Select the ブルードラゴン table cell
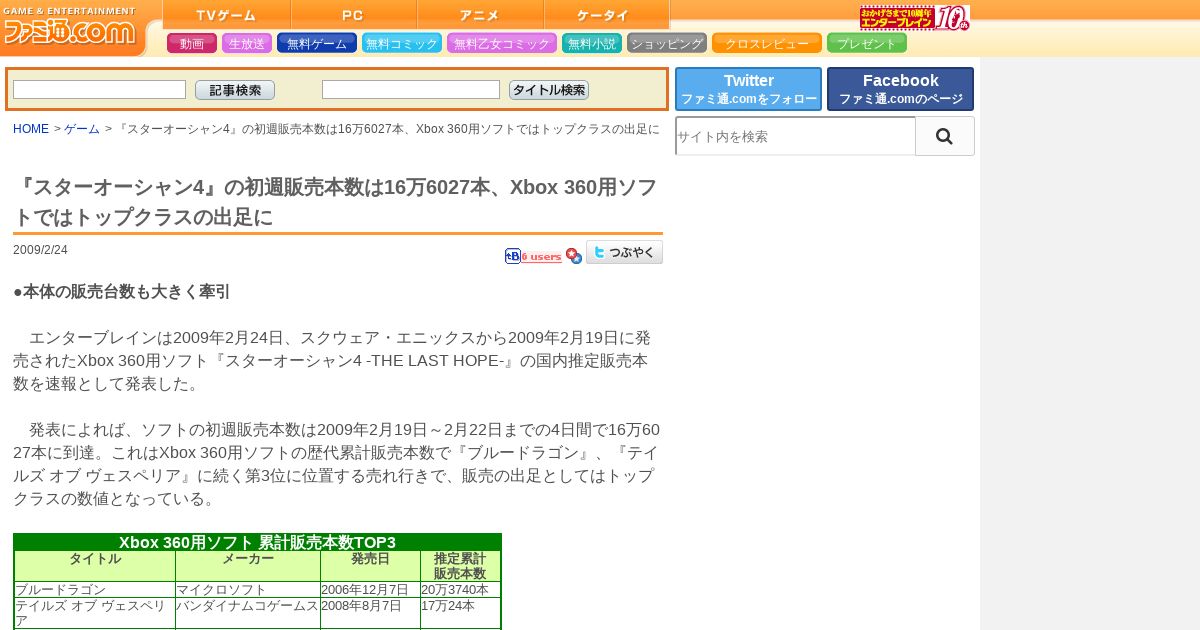This screenshot has height=630, width=1200. 95,590
